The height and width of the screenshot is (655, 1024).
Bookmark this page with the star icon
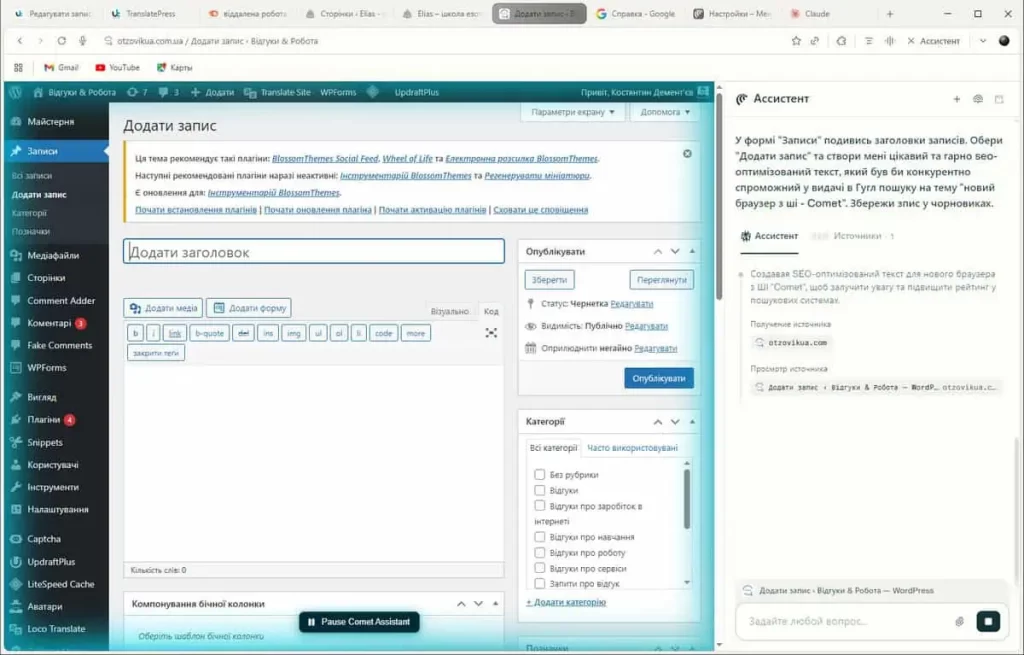tap(796, 41)
